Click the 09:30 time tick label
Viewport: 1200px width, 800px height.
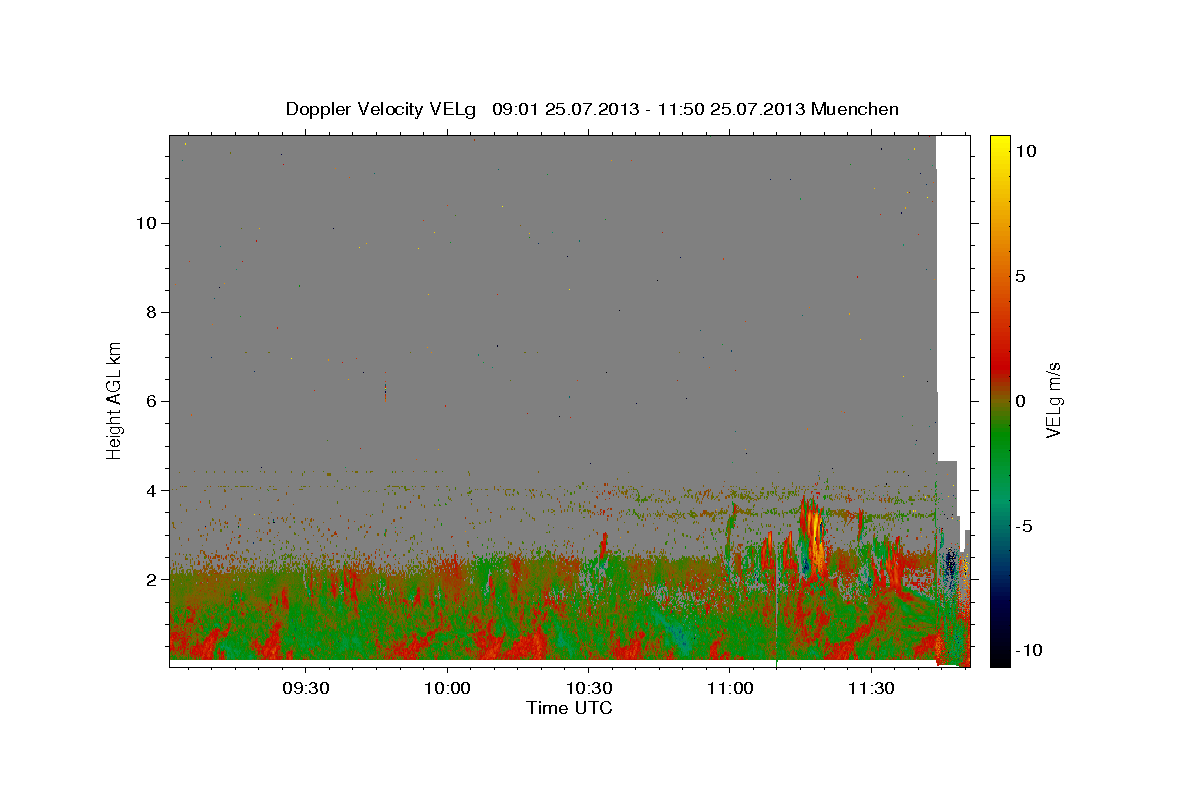click(305, 689)
